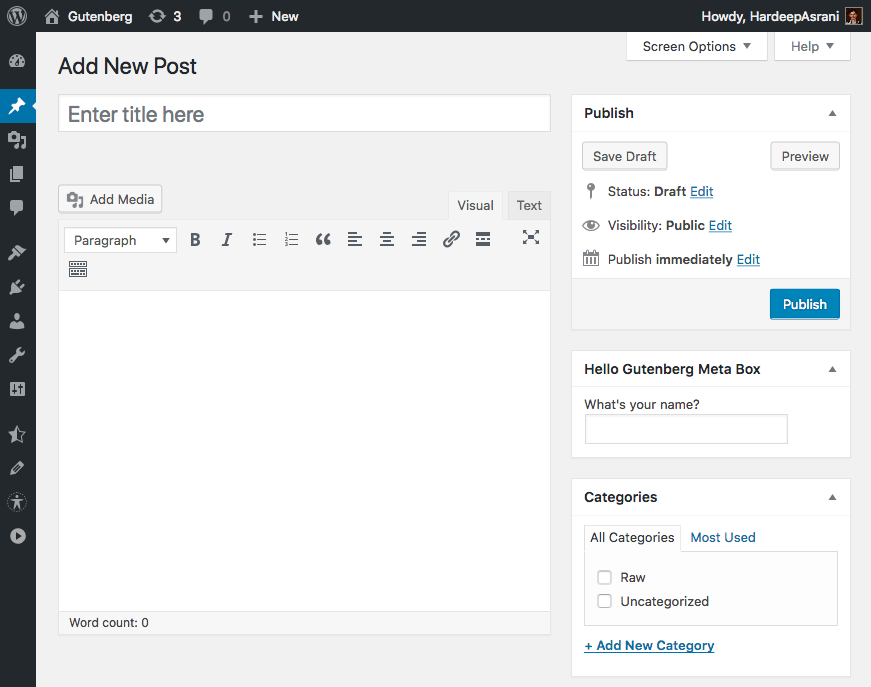Enter distraction-free writing mode
Screen dimensions: 871x687
(x=531, y=239)
